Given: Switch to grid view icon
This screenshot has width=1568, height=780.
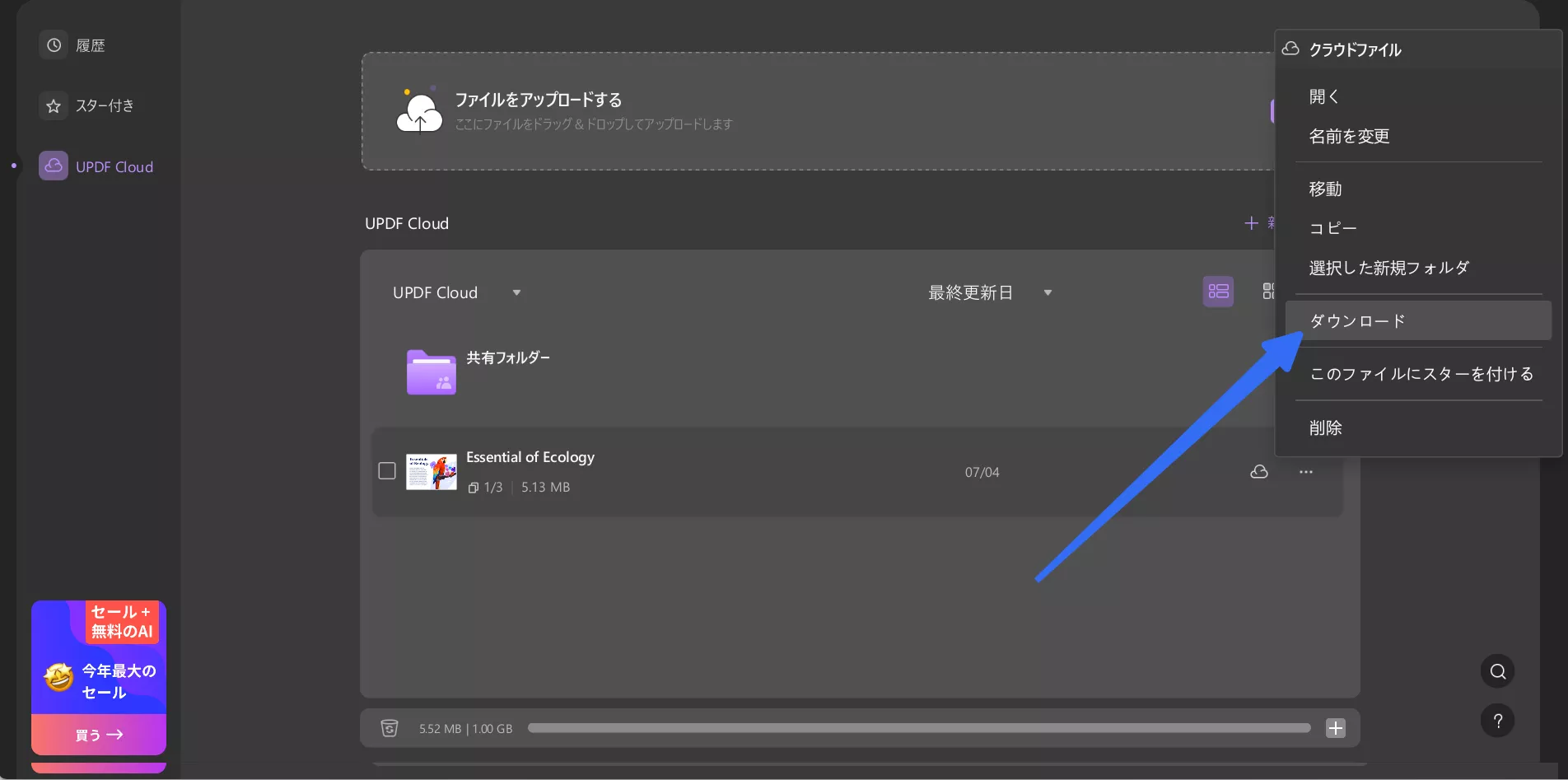Looking at the screenshot, I should pos(1268,292).
